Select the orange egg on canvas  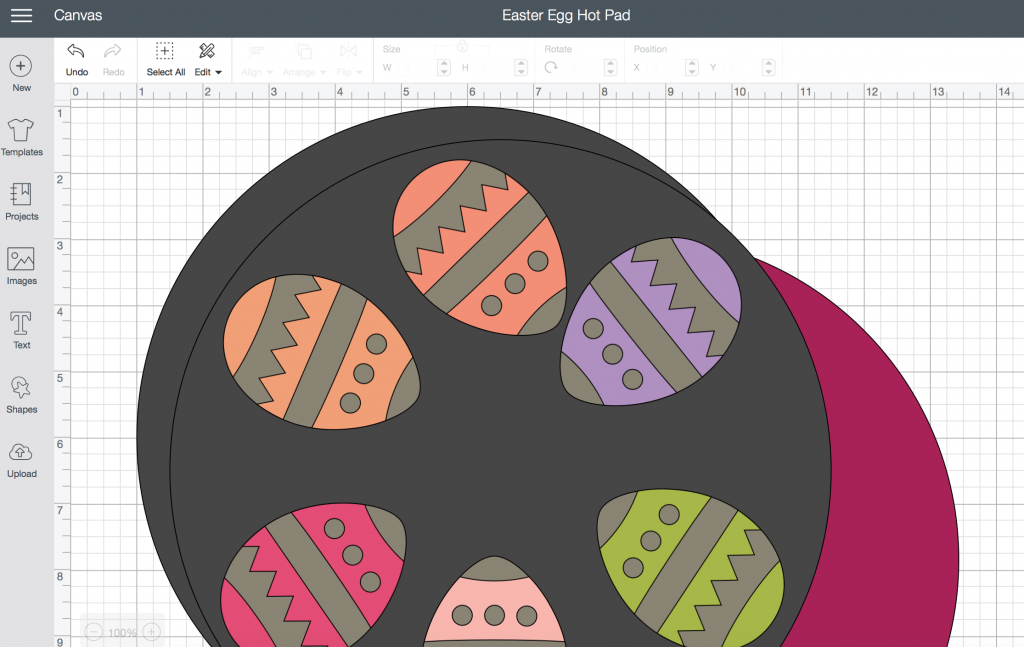[322, 352]
